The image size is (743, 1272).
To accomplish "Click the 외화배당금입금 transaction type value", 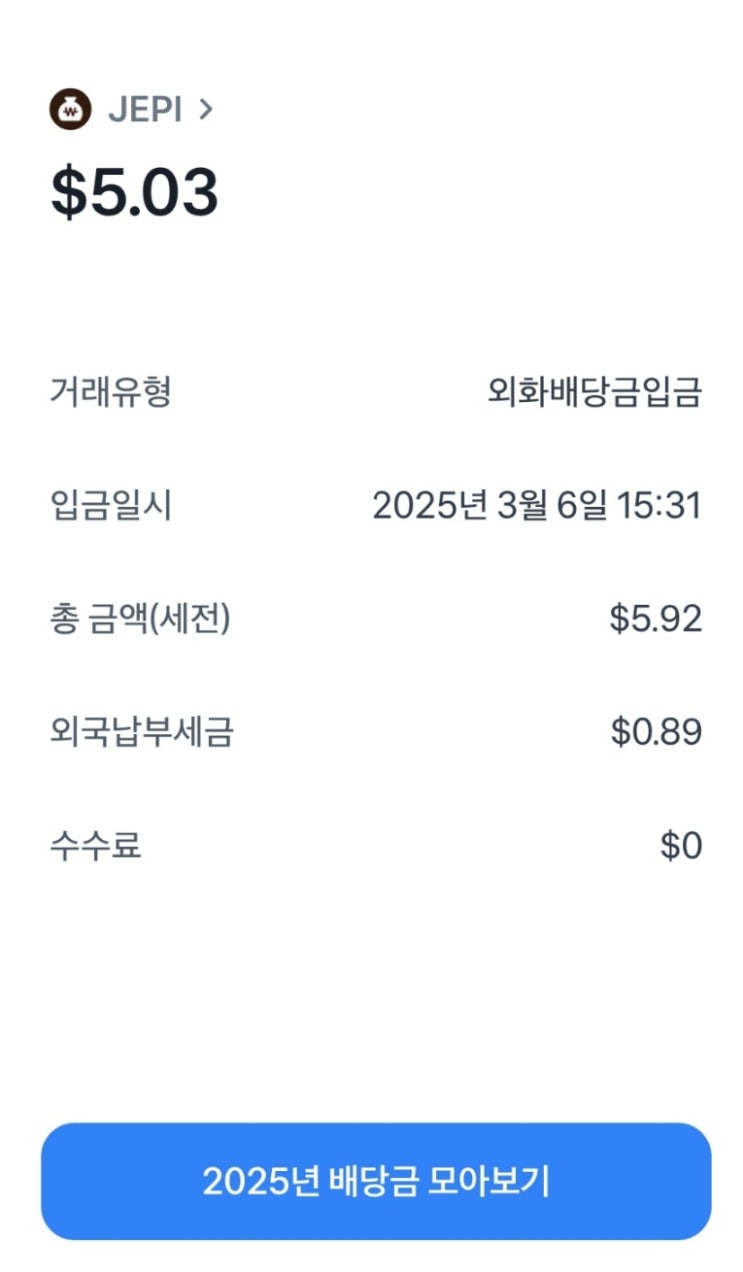I will 594,392.
